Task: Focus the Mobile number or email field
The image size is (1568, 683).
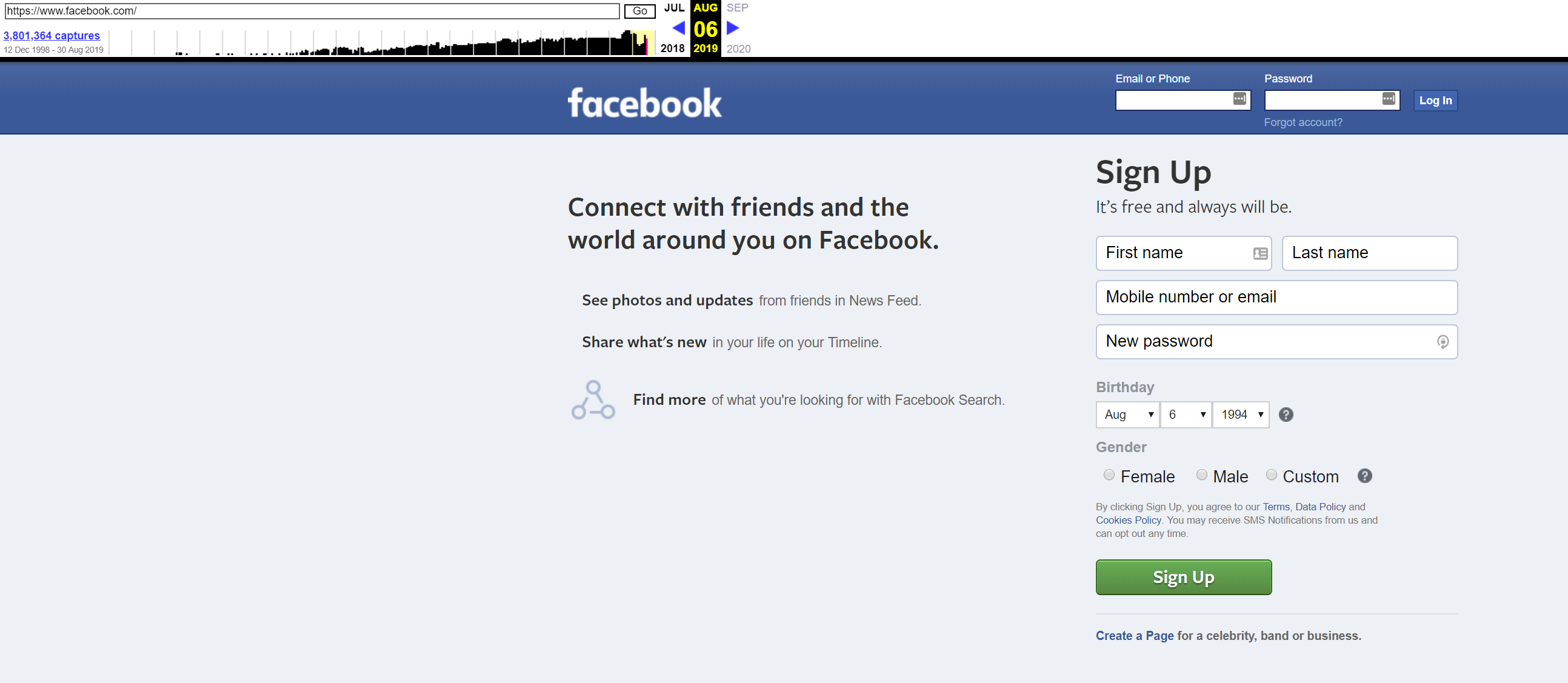Action: (x=1276, y=298)
